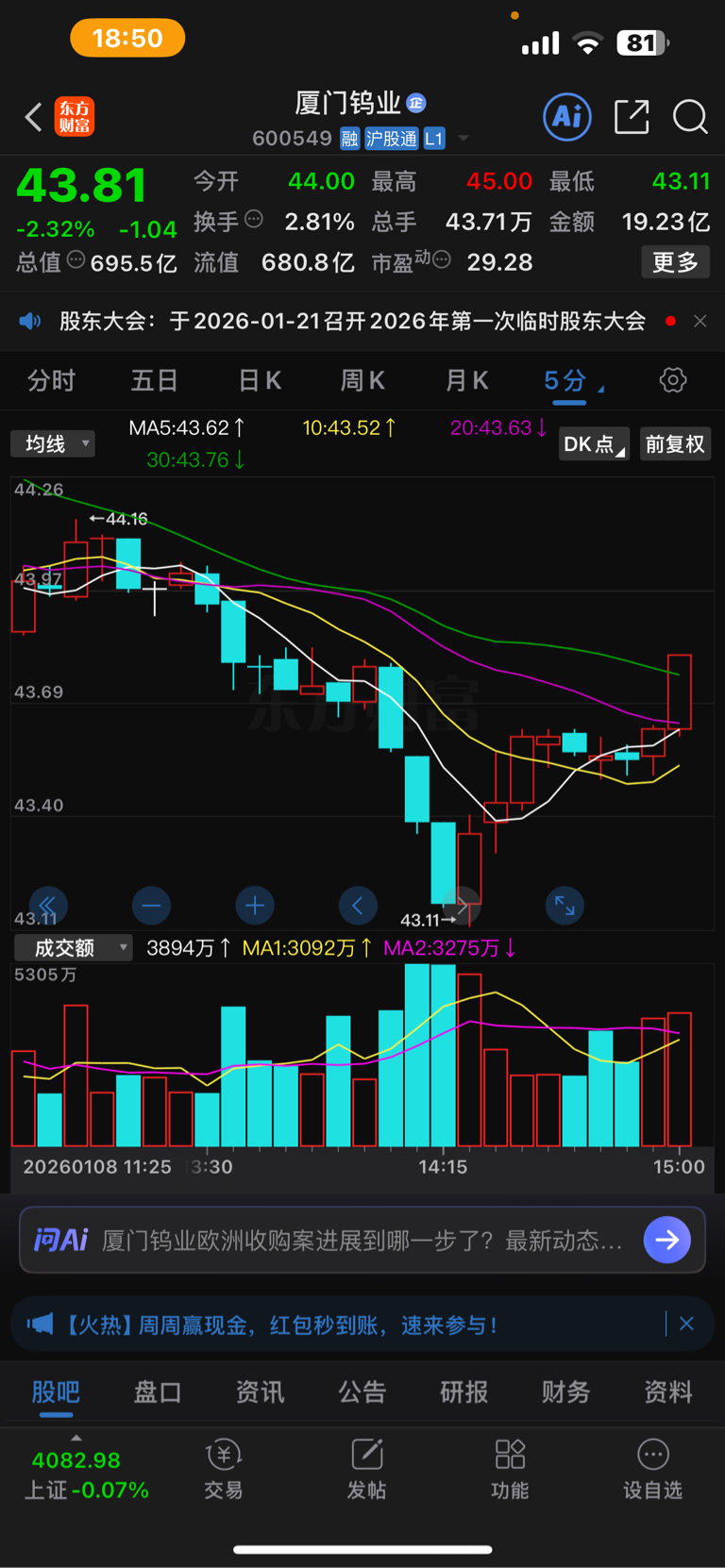The height and width of the screenshot is (1568, 725).
Task: Close the red packet promo banner
Action: 686,1324
